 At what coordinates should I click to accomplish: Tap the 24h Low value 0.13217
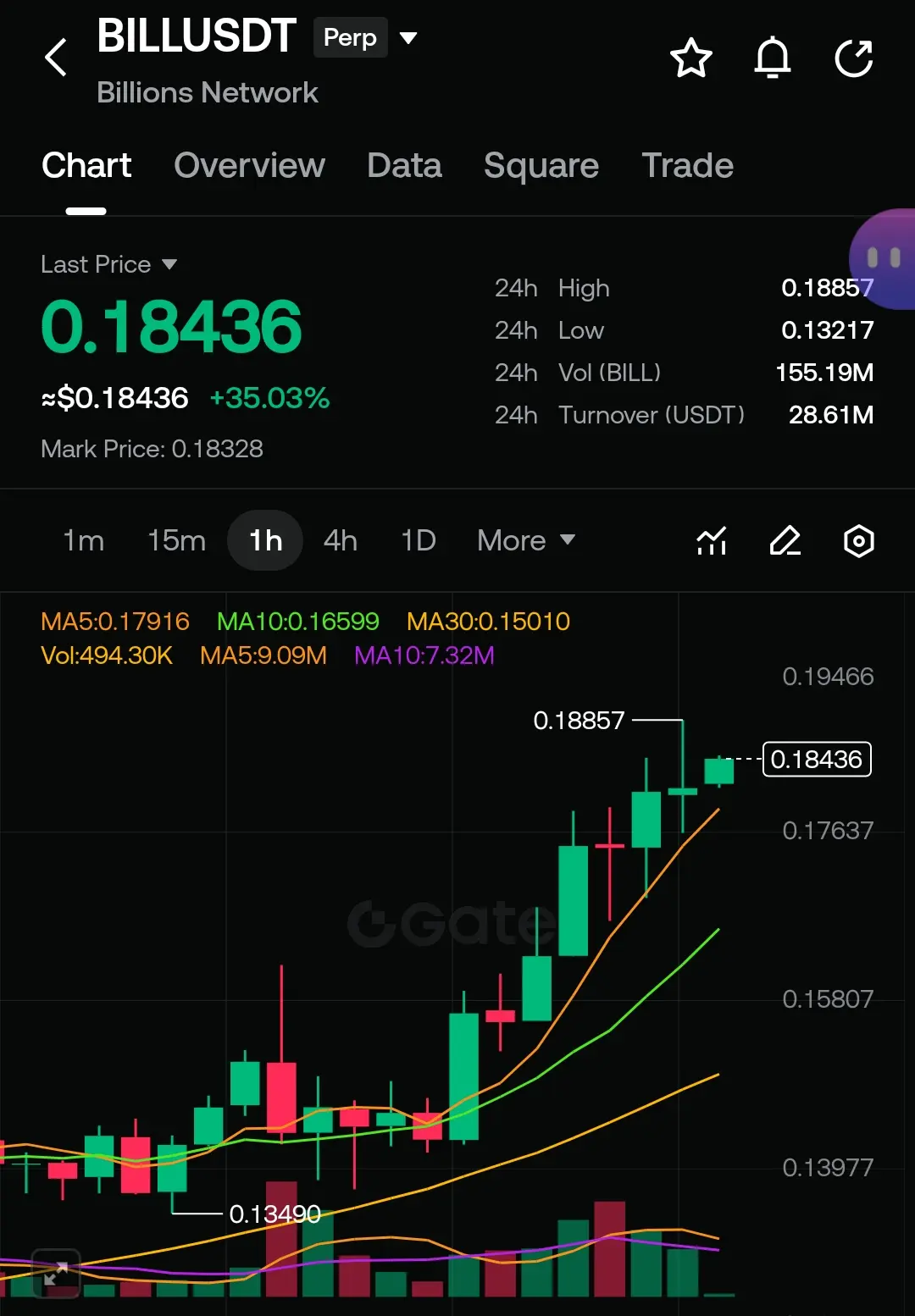827,330
